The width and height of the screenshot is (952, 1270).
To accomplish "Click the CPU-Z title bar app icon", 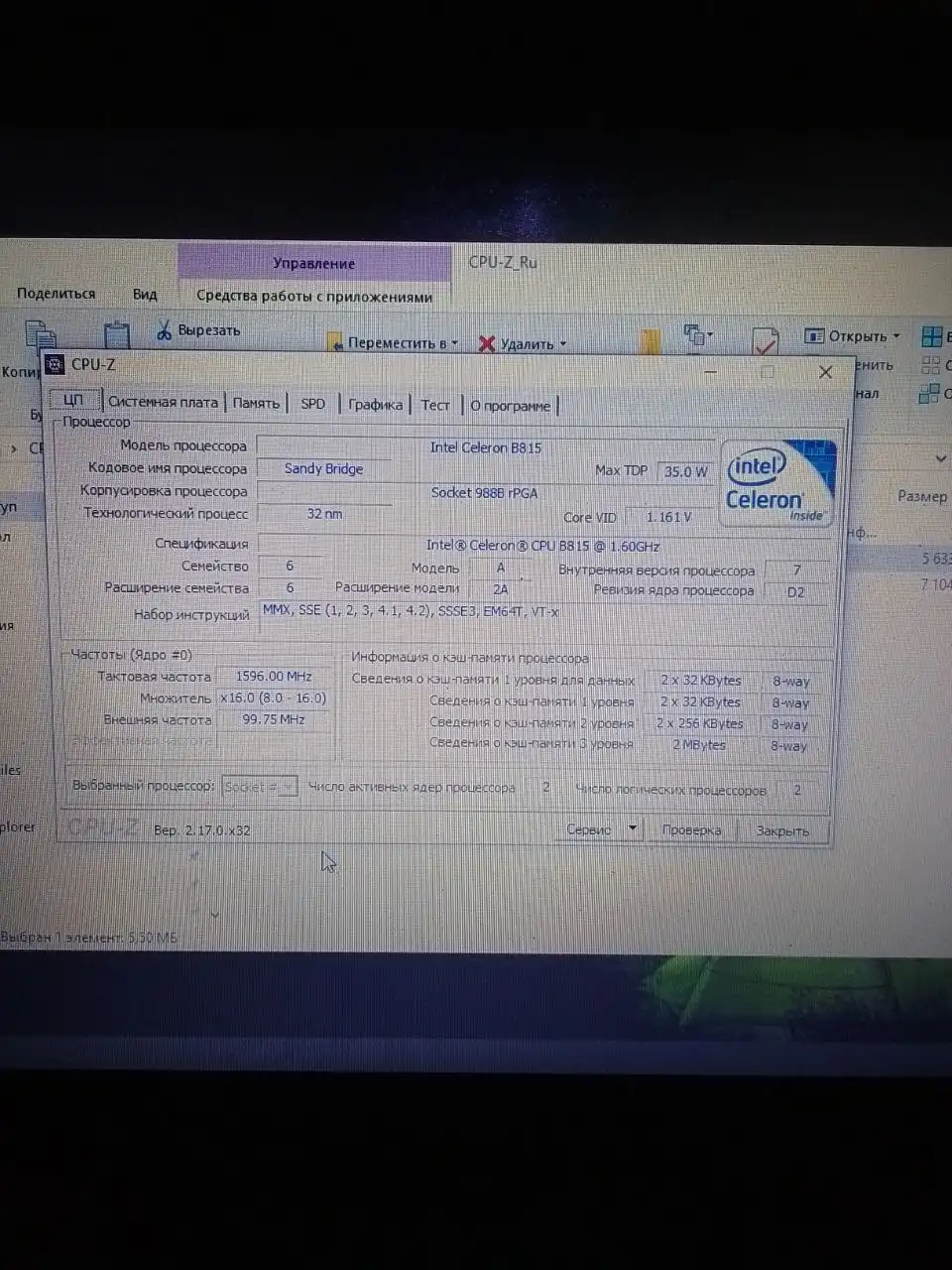I will tap(56, 364).
